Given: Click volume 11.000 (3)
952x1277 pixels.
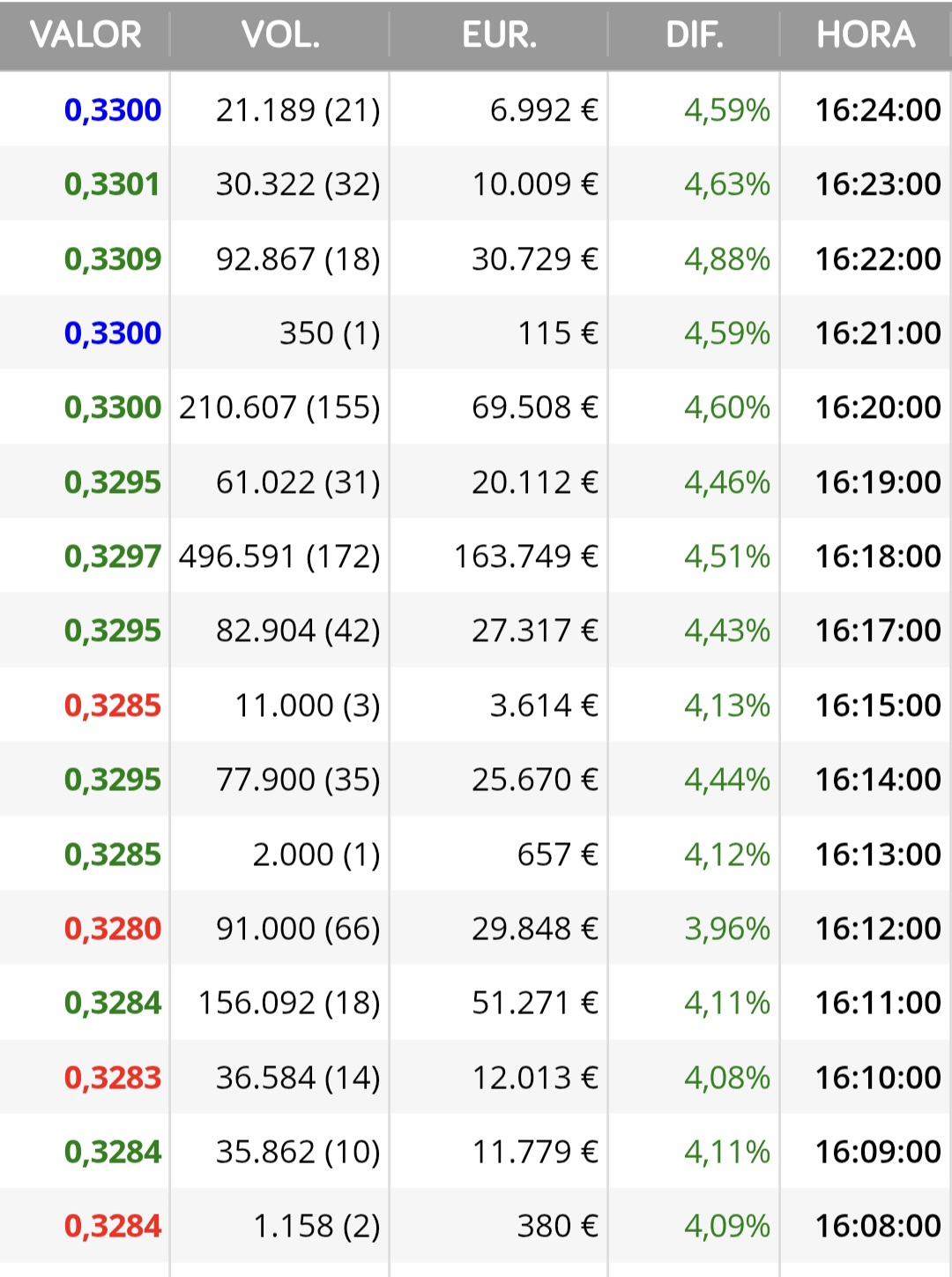Looking at the screenshot, I should pyautogui.click(x=308, y=706).
